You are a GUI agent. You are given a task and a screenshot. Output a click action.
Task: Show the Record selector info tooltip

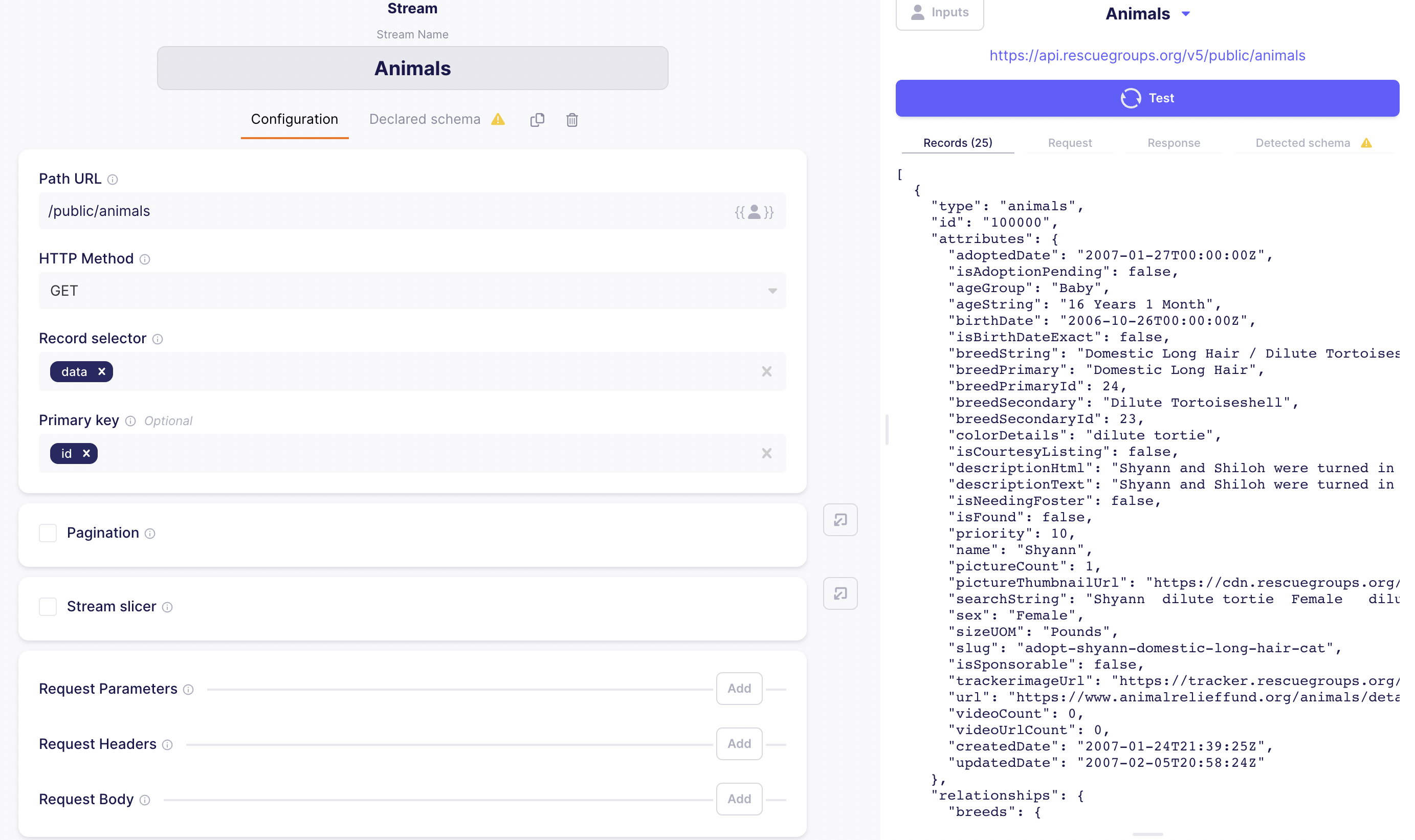(159, 339)
